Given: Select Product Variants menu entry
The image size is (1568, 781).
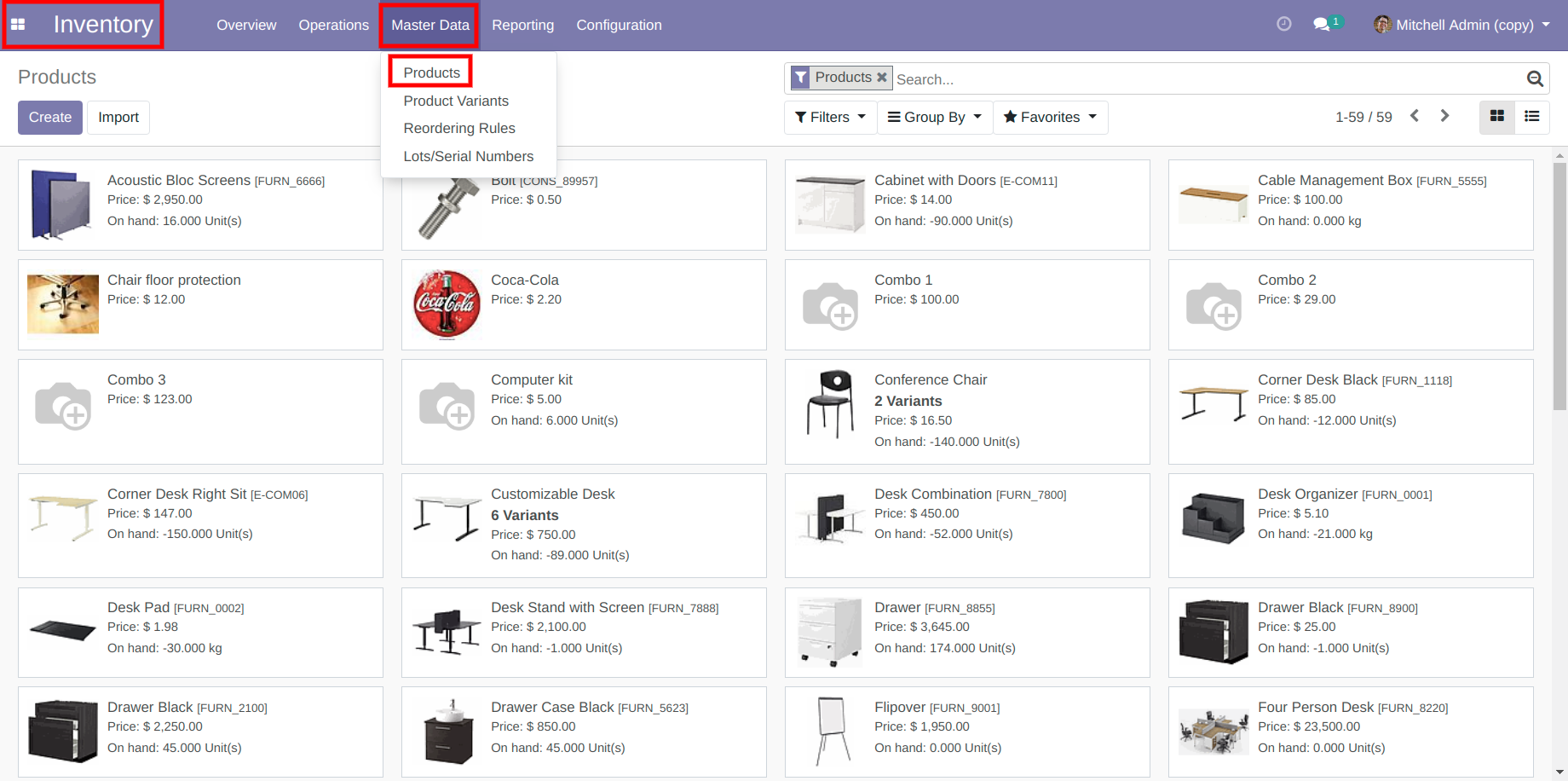Looking at the screenshot, I should click(x=456, y=101).
